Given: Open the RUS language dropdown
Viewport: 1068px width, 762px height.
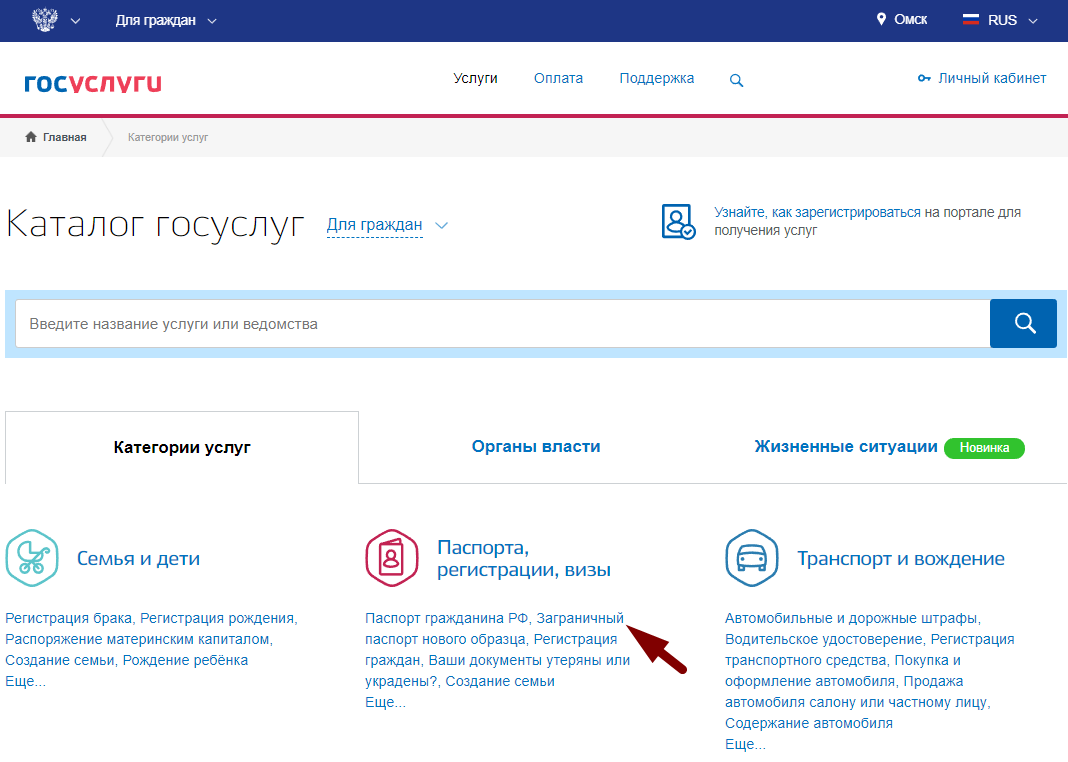Looking at the screenshot, I should (1000, 20).
